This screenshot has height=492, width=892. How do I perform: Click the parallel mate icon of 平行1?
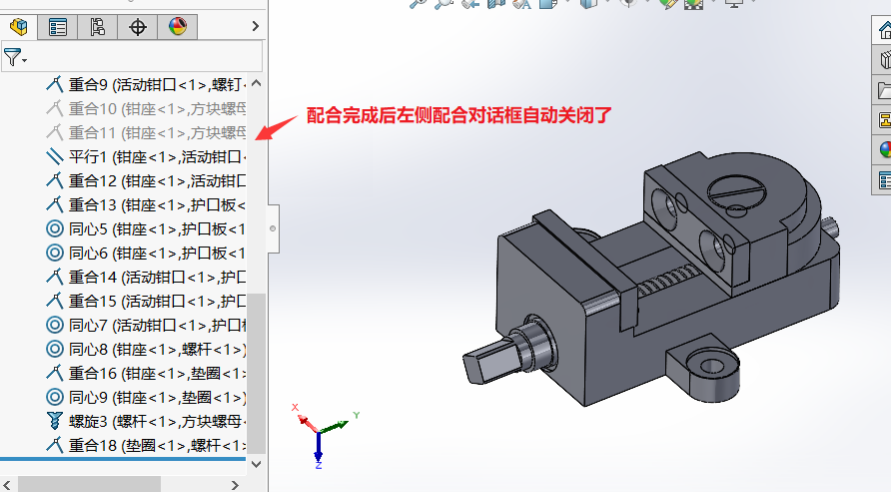coord(55,156)
